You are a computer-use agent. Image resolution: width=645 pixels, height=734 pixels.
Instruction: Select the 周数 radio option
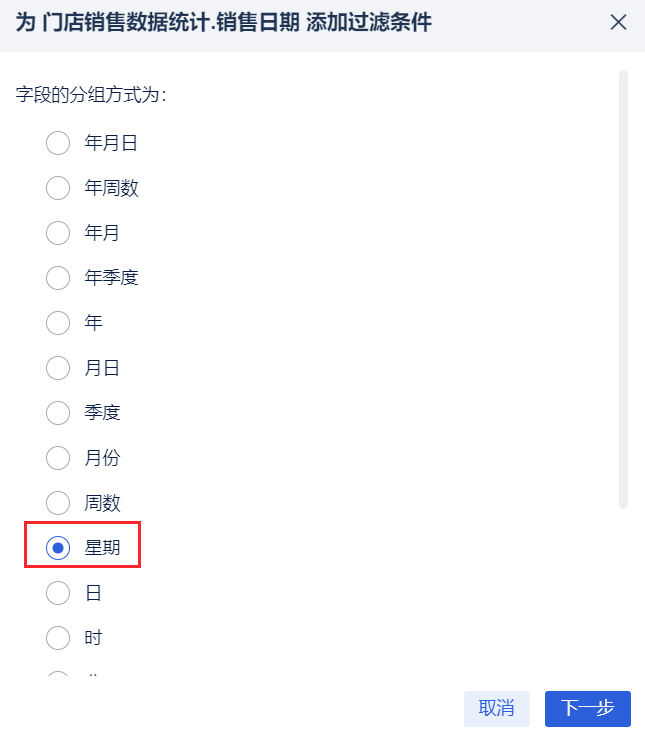tap(58, 503)
